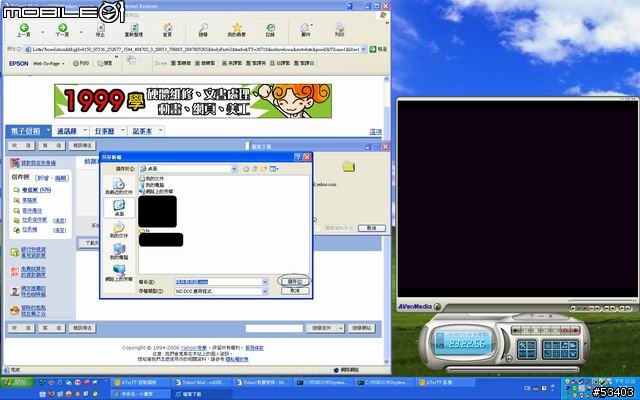Click the green Go (移至) arrow button
The height and width of the screenshot is (400, 640).
(x=373, y=49)
